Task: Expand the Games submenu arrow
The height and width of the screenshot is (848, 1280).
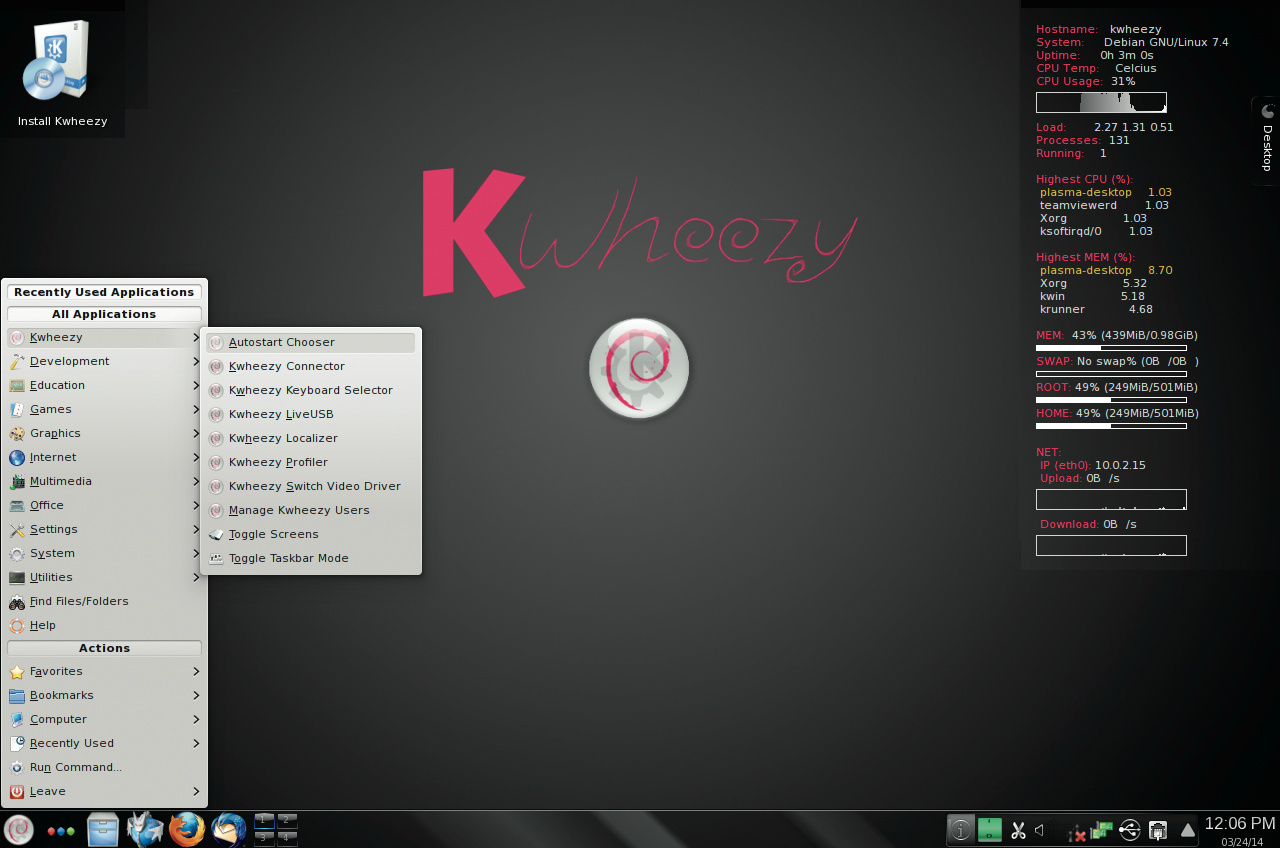Action: pyautogui.click(x=197, y=409)
